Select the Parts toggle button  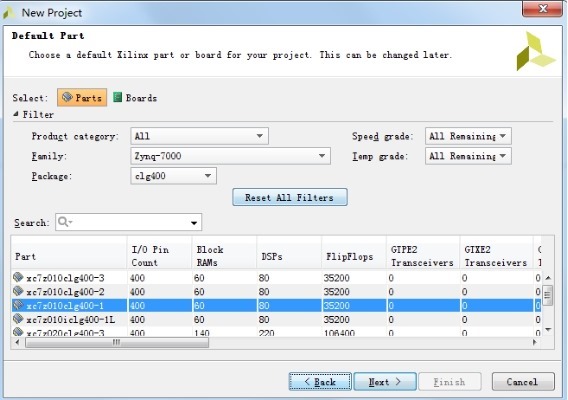point(82,97)
